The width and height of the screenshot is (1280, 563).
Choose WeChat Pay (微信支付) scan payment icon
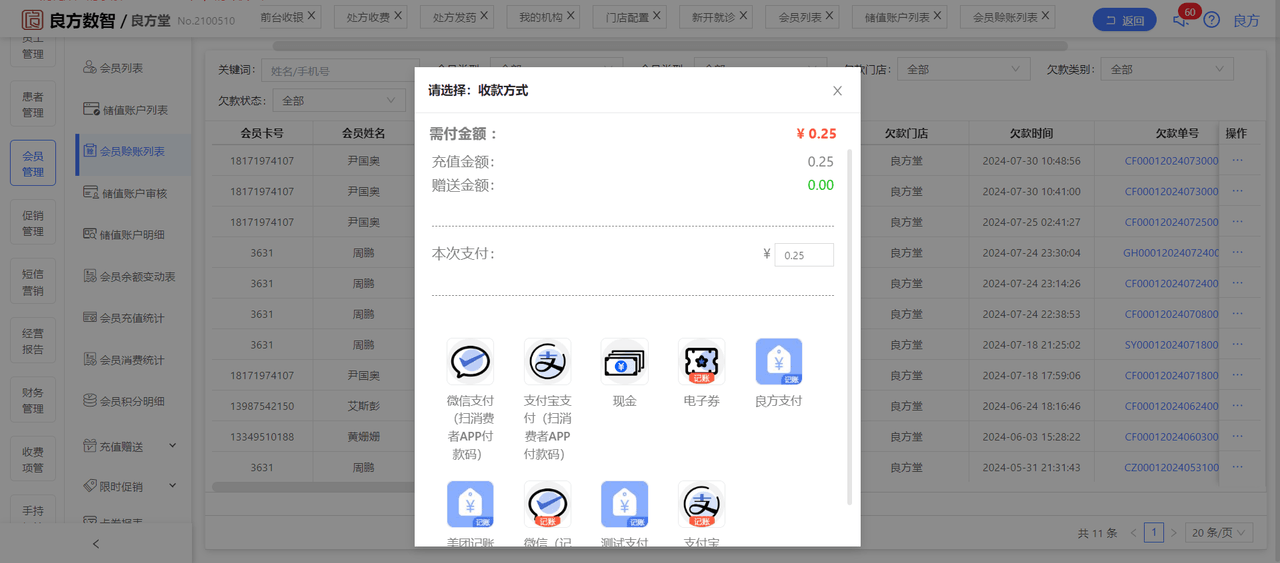470,361
